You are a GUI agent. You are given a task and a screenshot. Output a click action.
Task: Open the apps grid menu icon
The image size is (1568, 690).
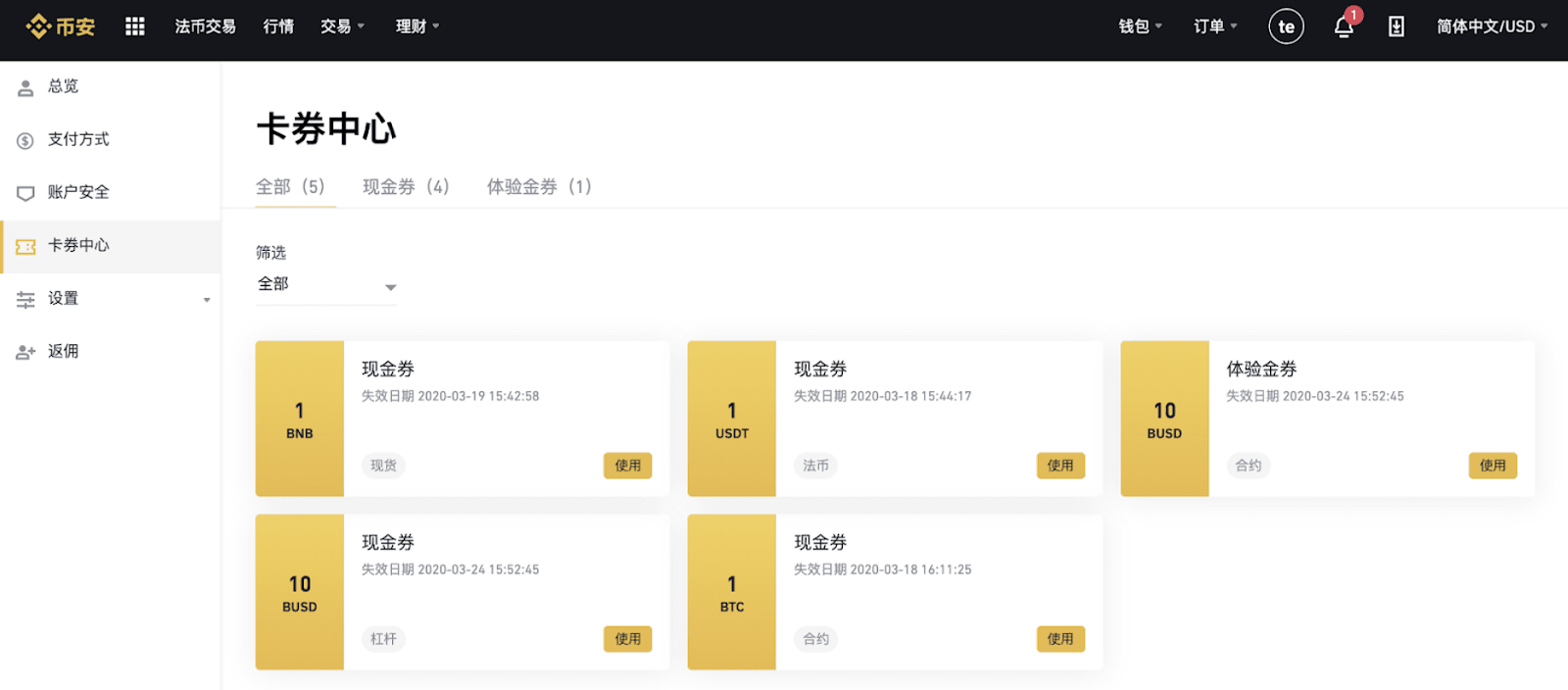click(x=135, y=26)
